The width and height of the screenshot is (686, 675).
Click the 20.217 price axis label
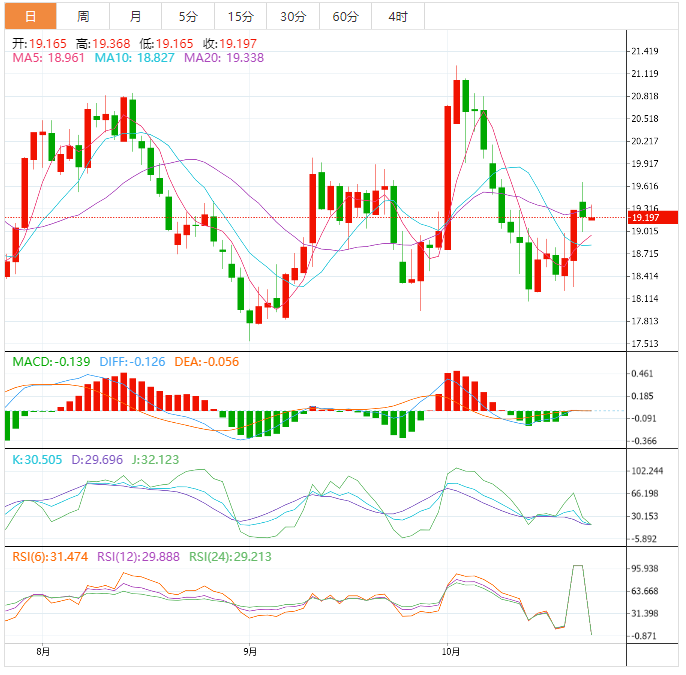point(645,141)
